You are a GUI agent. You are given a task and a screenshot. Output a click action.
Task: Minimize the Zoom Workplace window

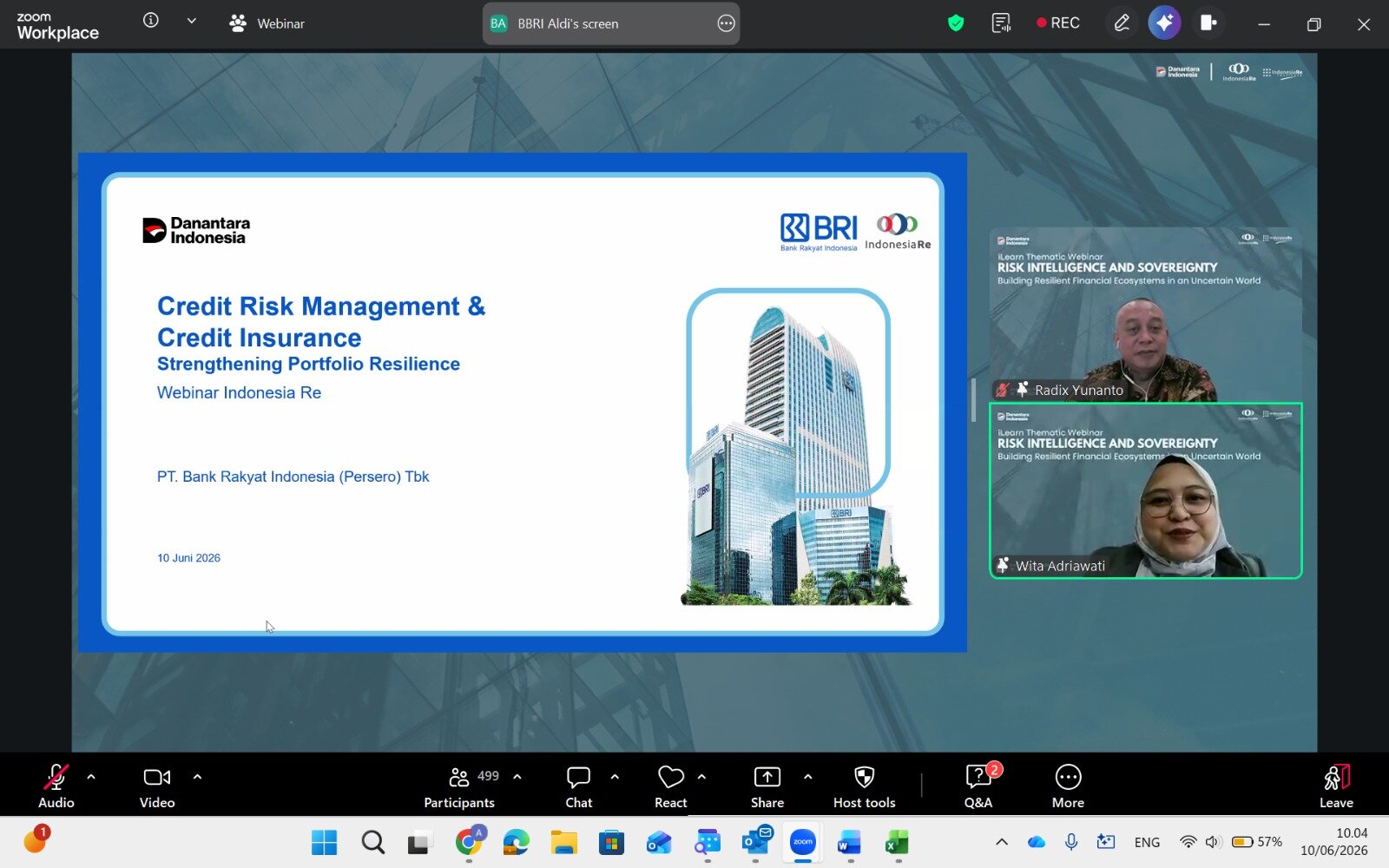tap(1264, 24)
